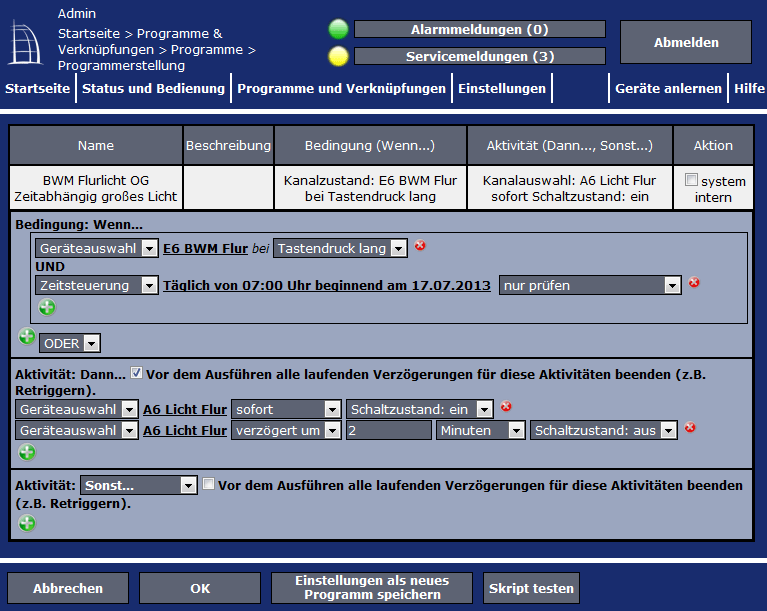This screenshot has height=611, width=767.
Task: Add a new Dann activity
Action: [x=27, y=452]
